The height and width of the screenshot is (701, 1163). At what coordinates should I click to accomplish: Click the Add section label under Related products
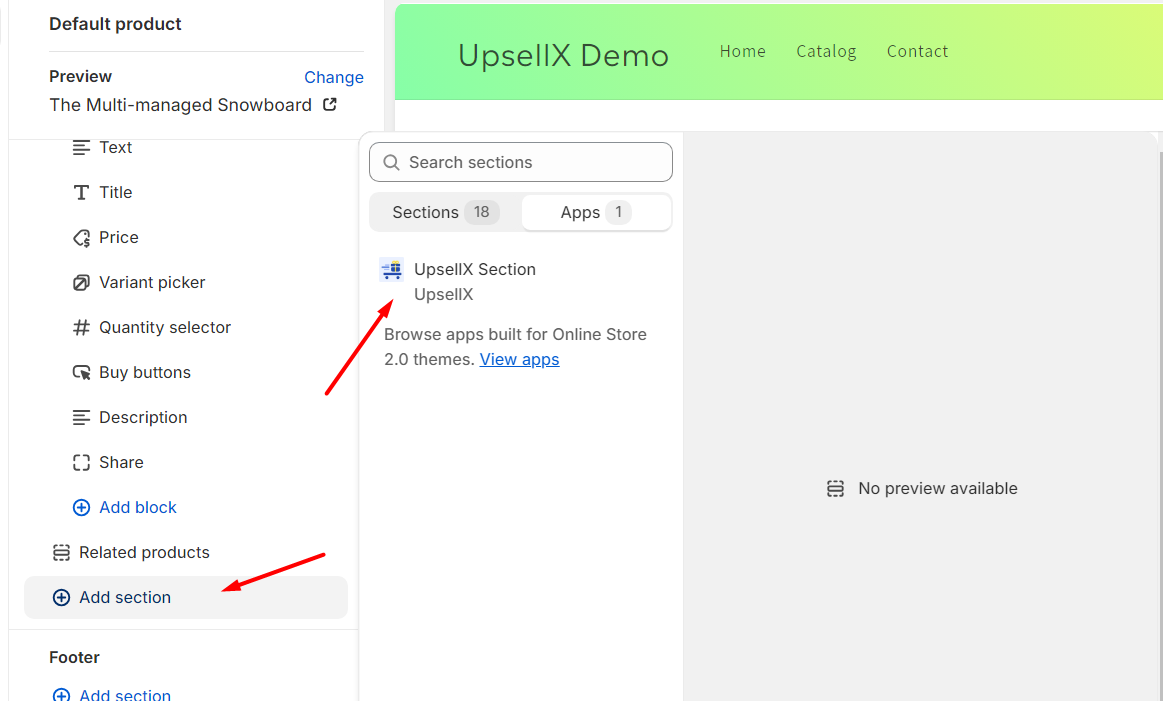coord(125,598)
